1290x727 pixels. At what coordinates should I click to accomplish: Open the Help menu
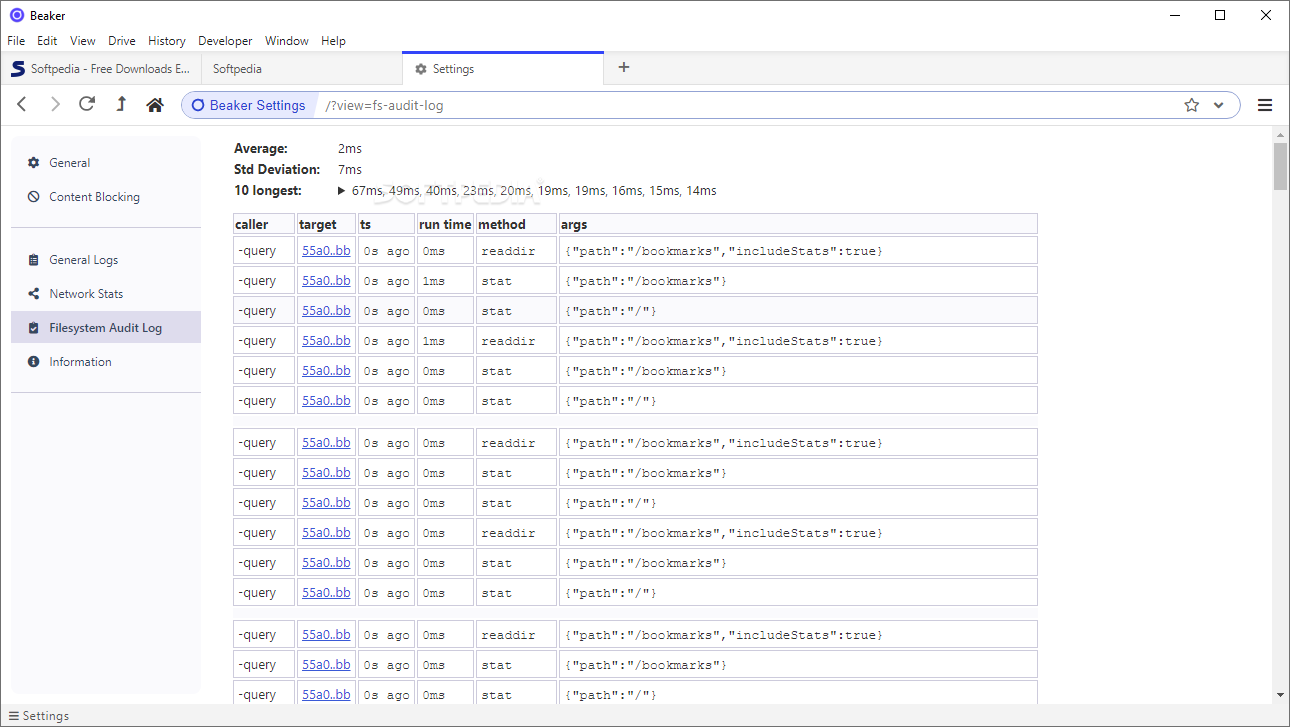click(x=333, y=41)
